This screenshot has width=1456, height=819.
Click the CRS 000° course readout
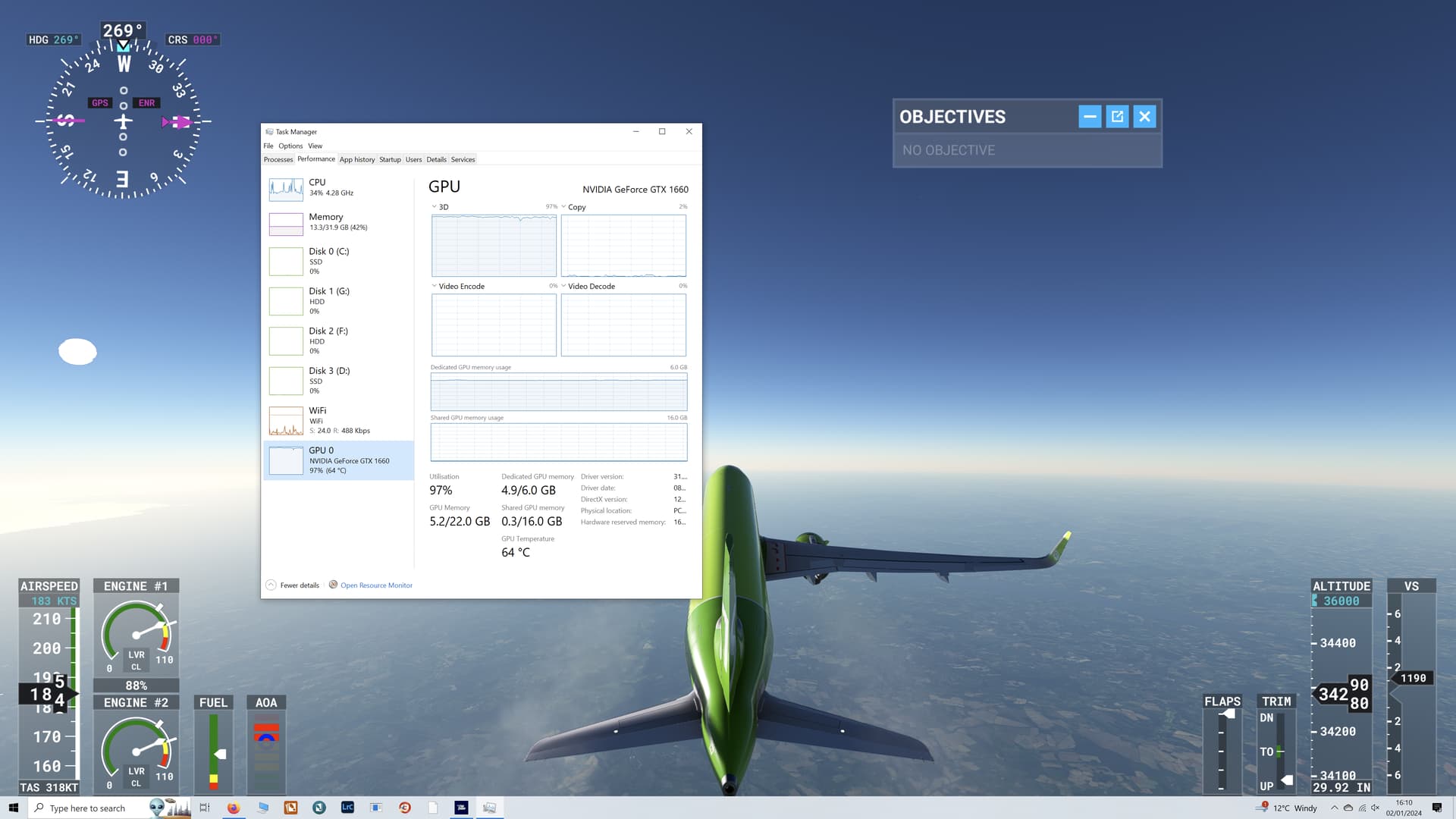[x=193, y=39]
